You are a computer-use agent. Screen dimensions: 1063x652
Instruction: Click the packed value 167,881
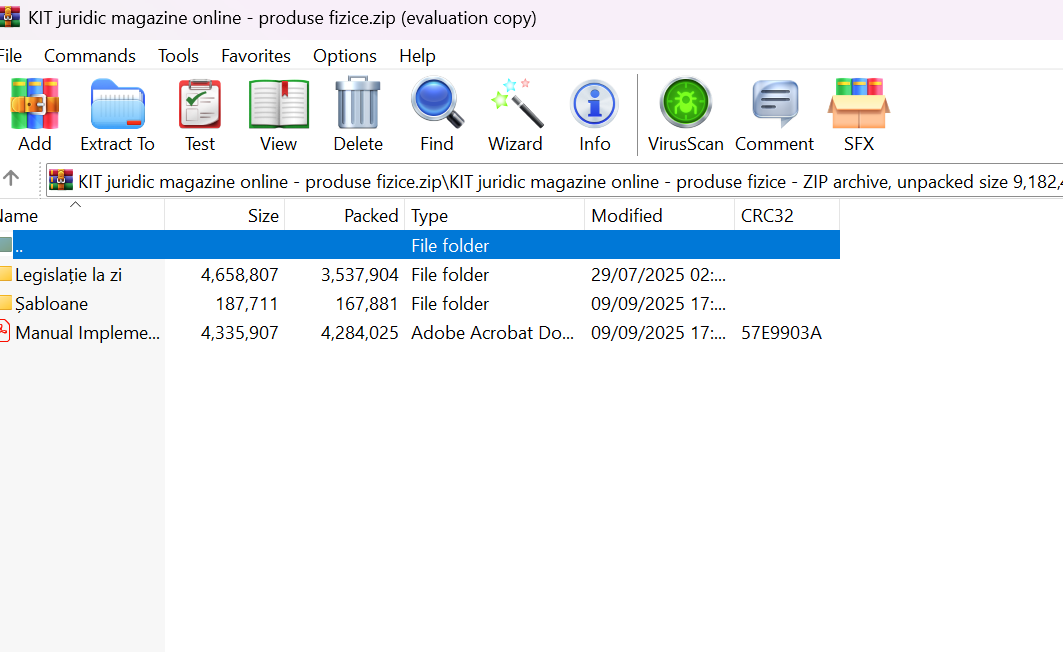click(367, 304)
